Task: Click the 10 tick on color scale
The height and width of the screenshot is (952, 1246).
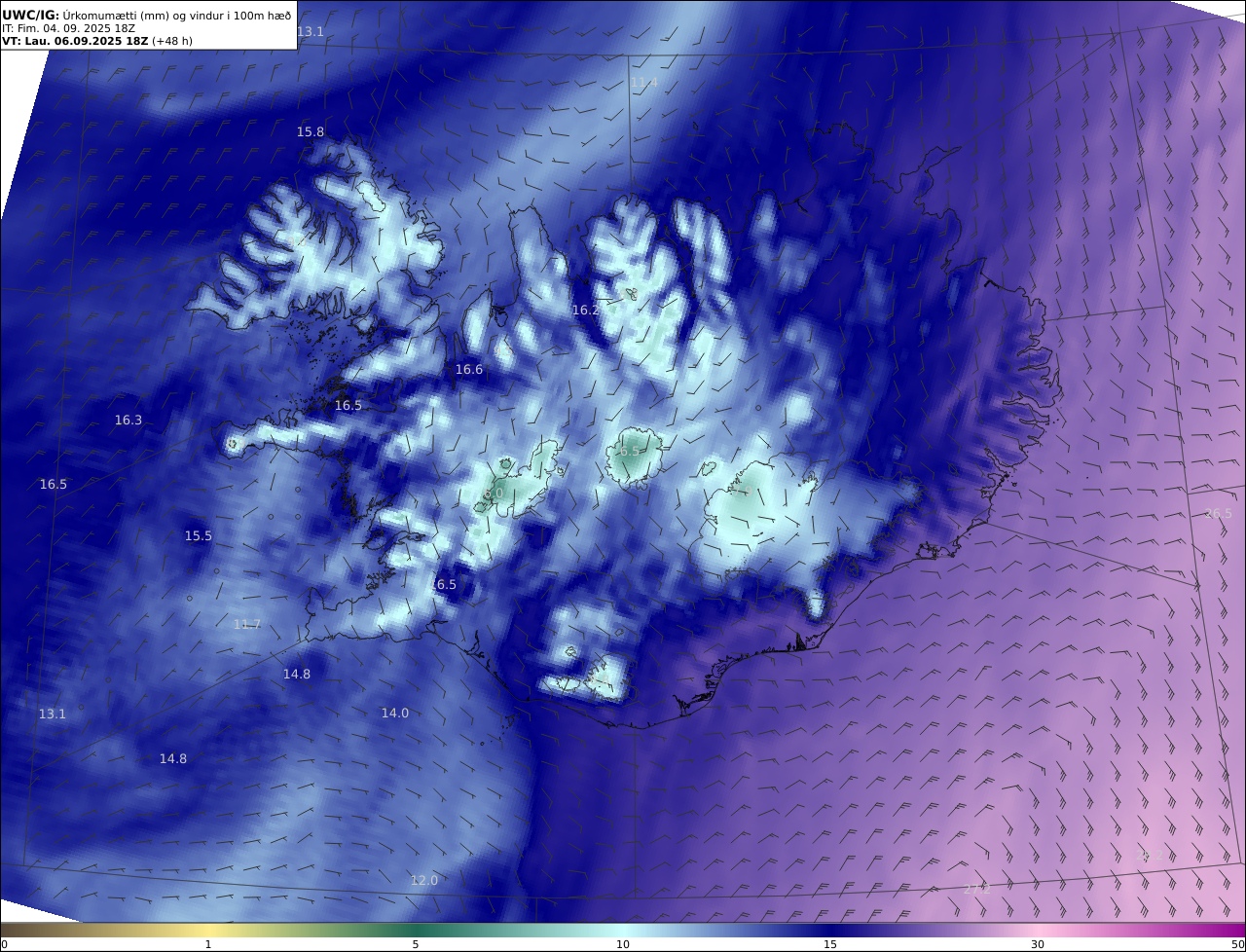Action: 623,944
